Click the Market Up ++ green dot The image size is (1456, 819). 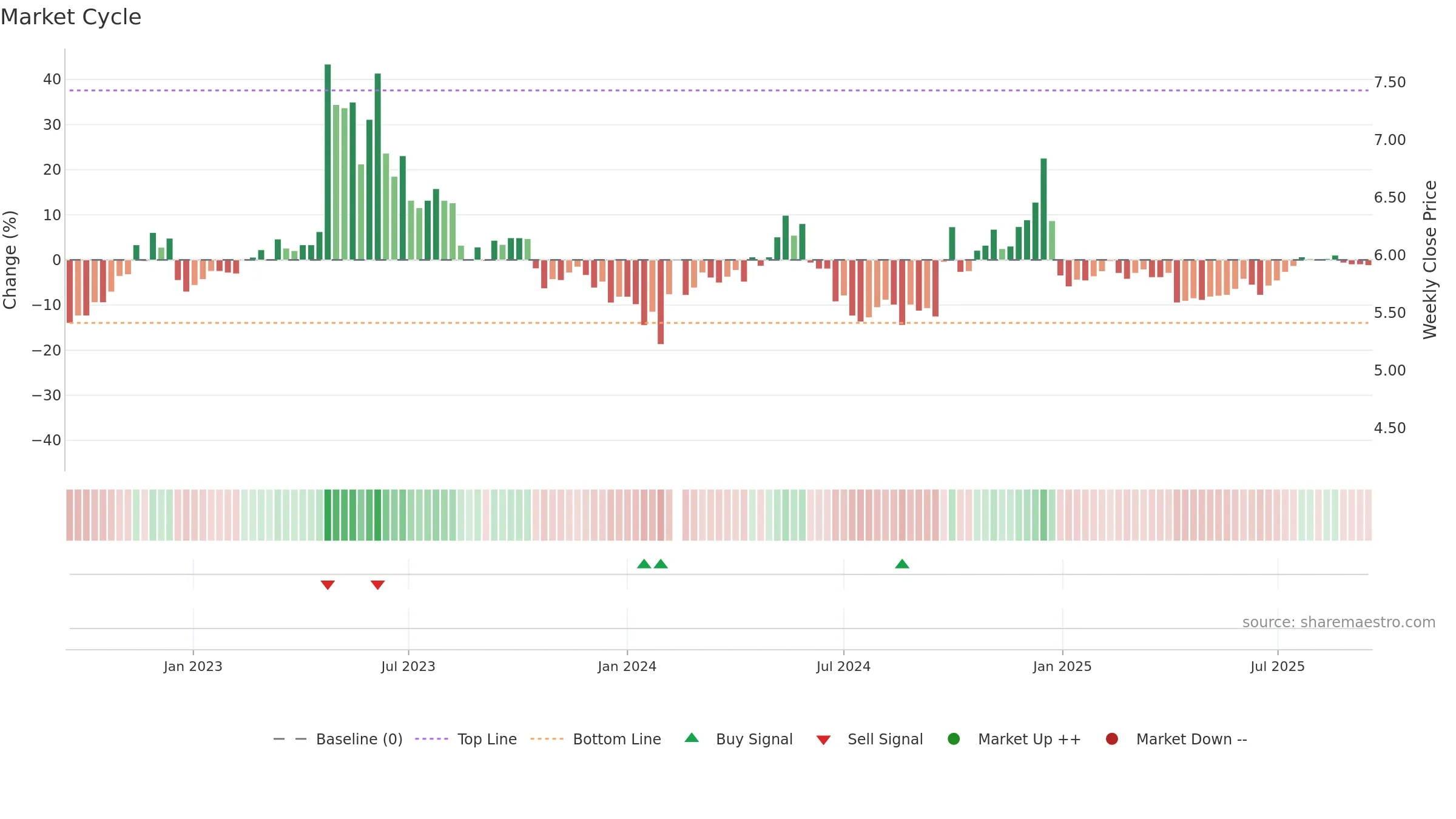[954, 739]
